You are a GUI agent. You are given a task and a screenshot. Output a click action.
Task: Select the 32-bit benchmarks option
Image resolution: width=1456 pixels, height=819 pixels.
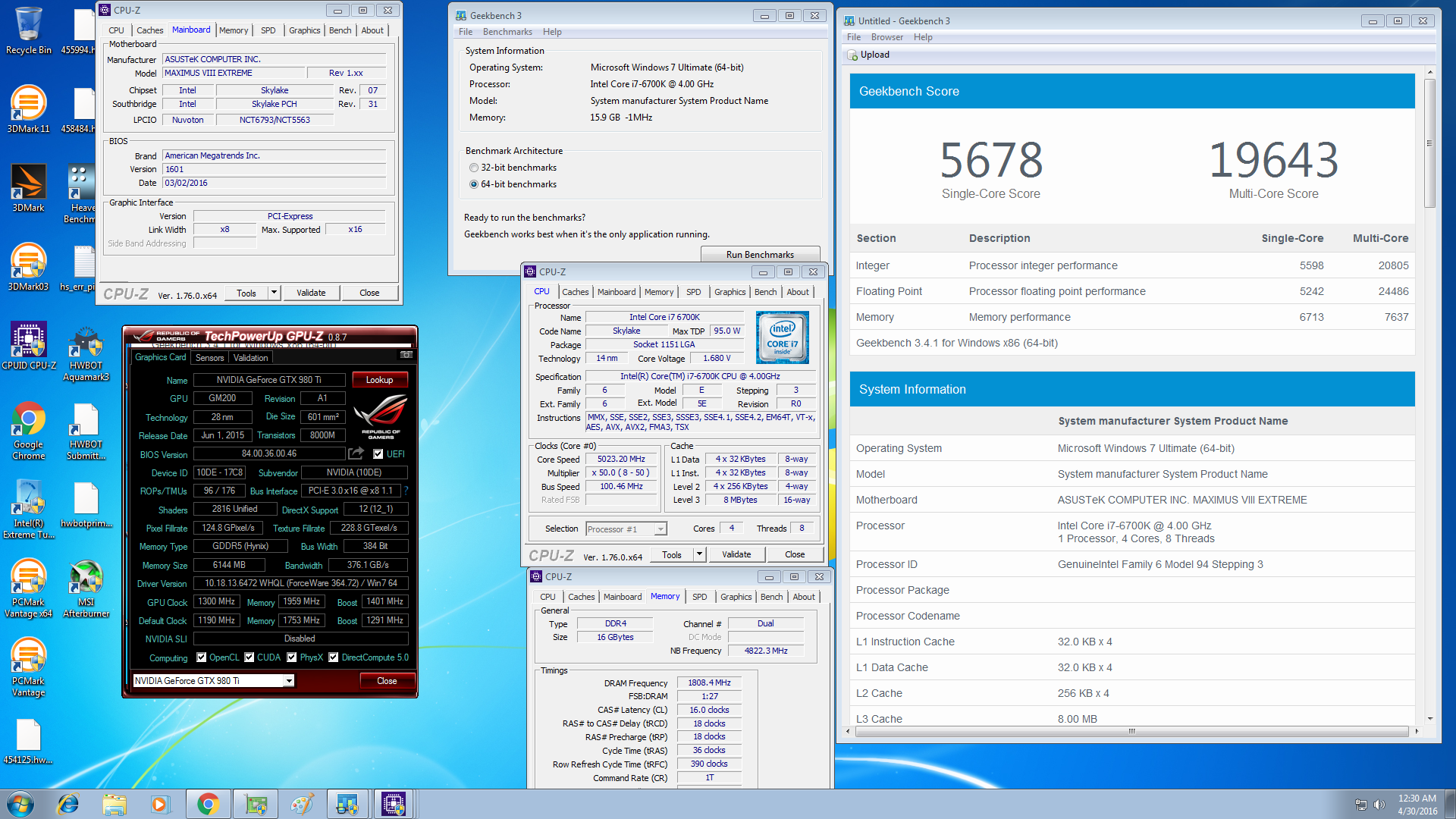click(x=474, y=168)
